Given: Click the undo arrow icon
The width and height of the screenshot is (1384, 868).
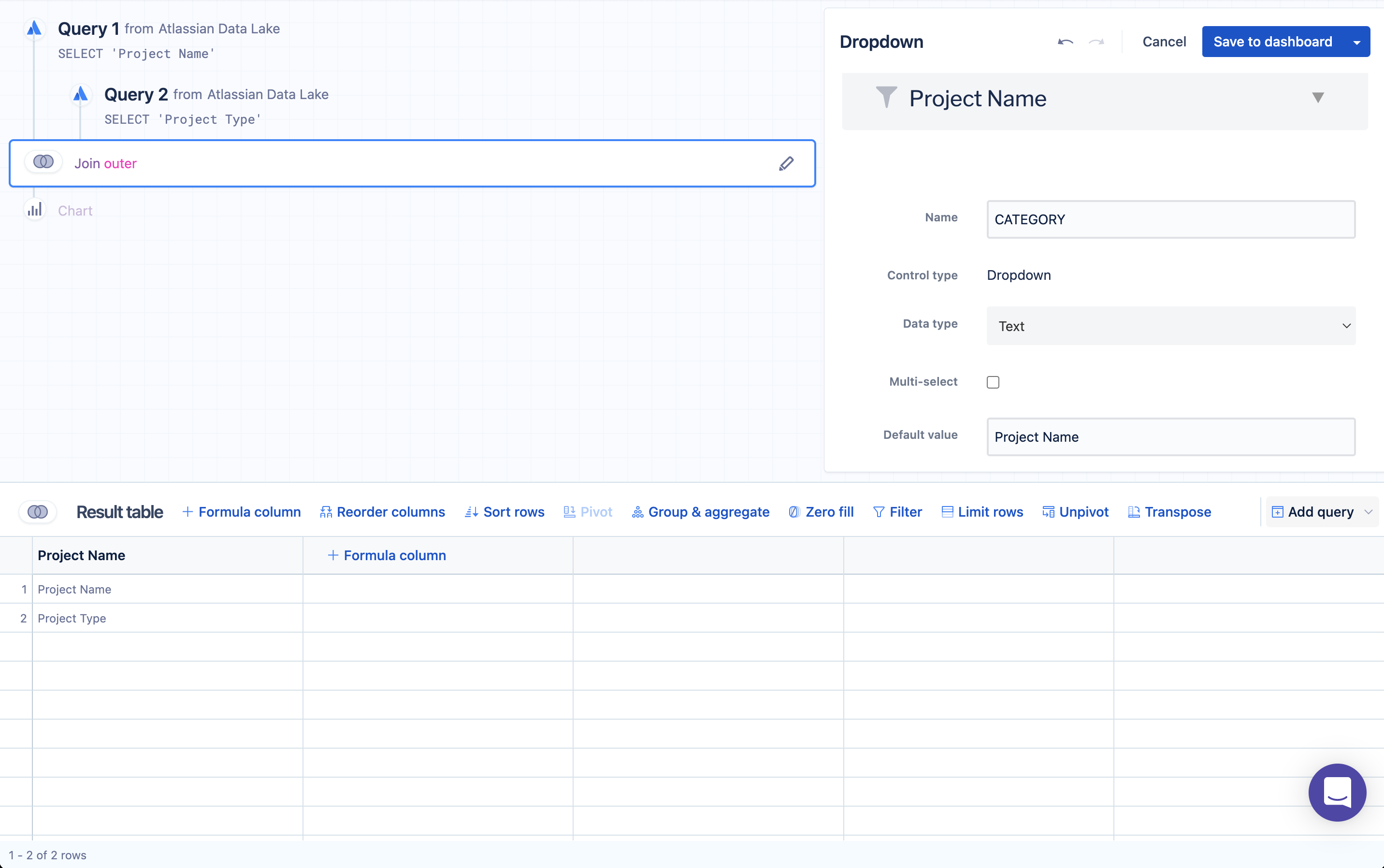Looking at the screenshot, I should [x=1065, y=42].
